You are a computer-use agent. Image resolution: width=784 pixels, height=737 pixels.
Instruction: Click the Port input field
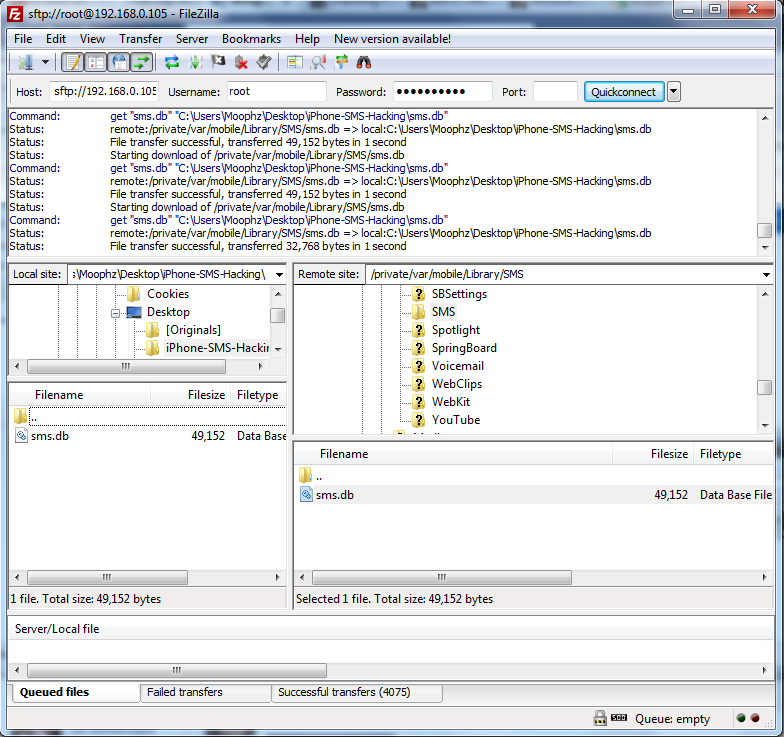tap(555, 92)
